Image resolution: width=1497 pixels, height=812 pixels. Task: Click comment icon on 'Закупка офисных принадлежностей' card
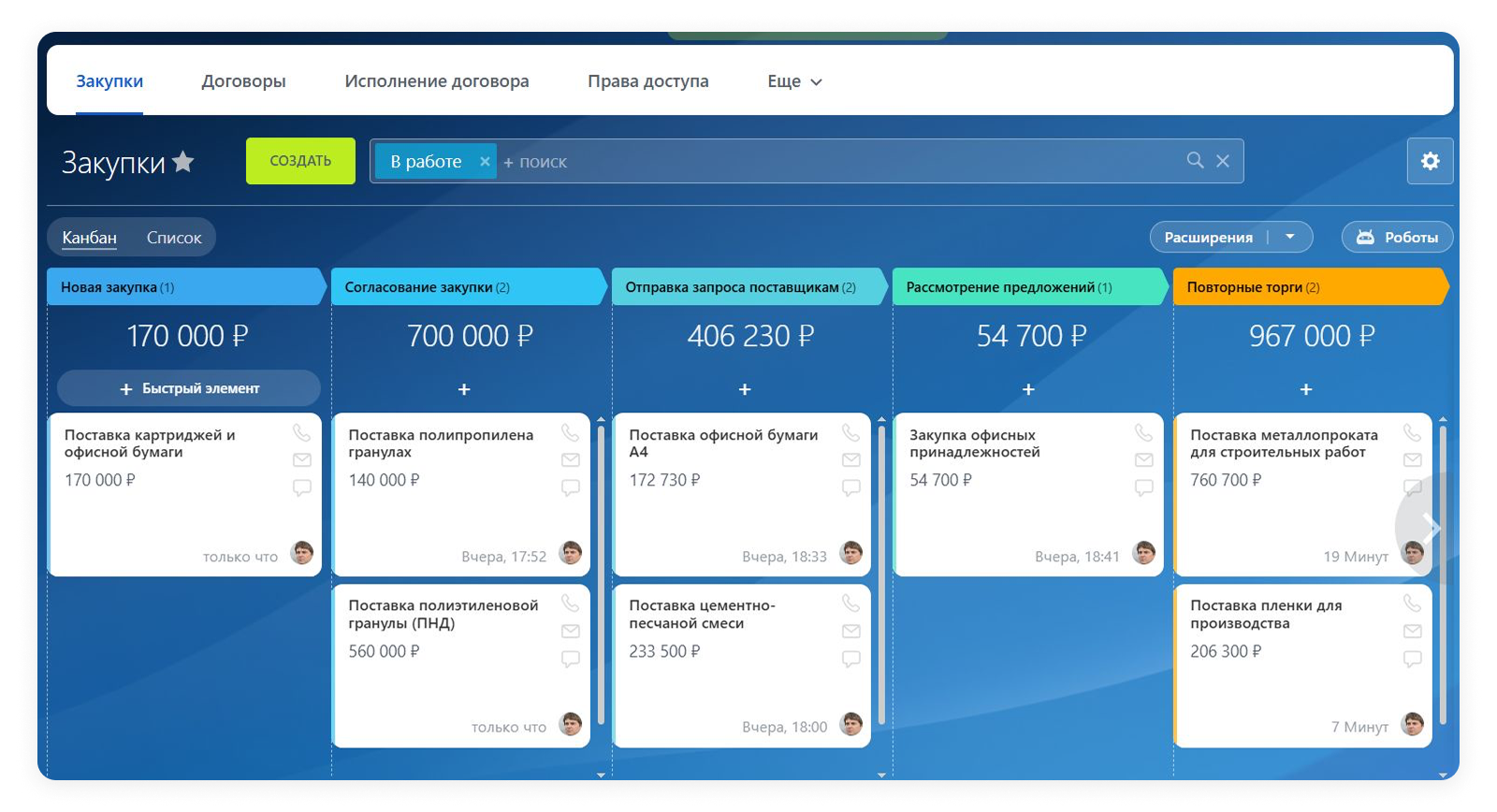[1143, 487]
